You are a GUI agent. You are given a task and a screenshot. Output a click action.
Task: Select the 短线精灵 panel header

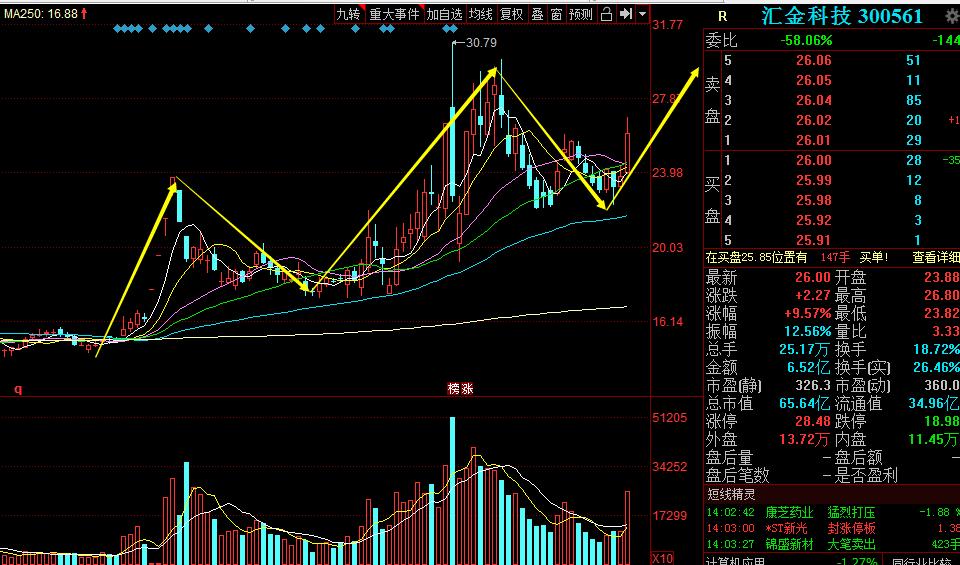click(732, 493)
